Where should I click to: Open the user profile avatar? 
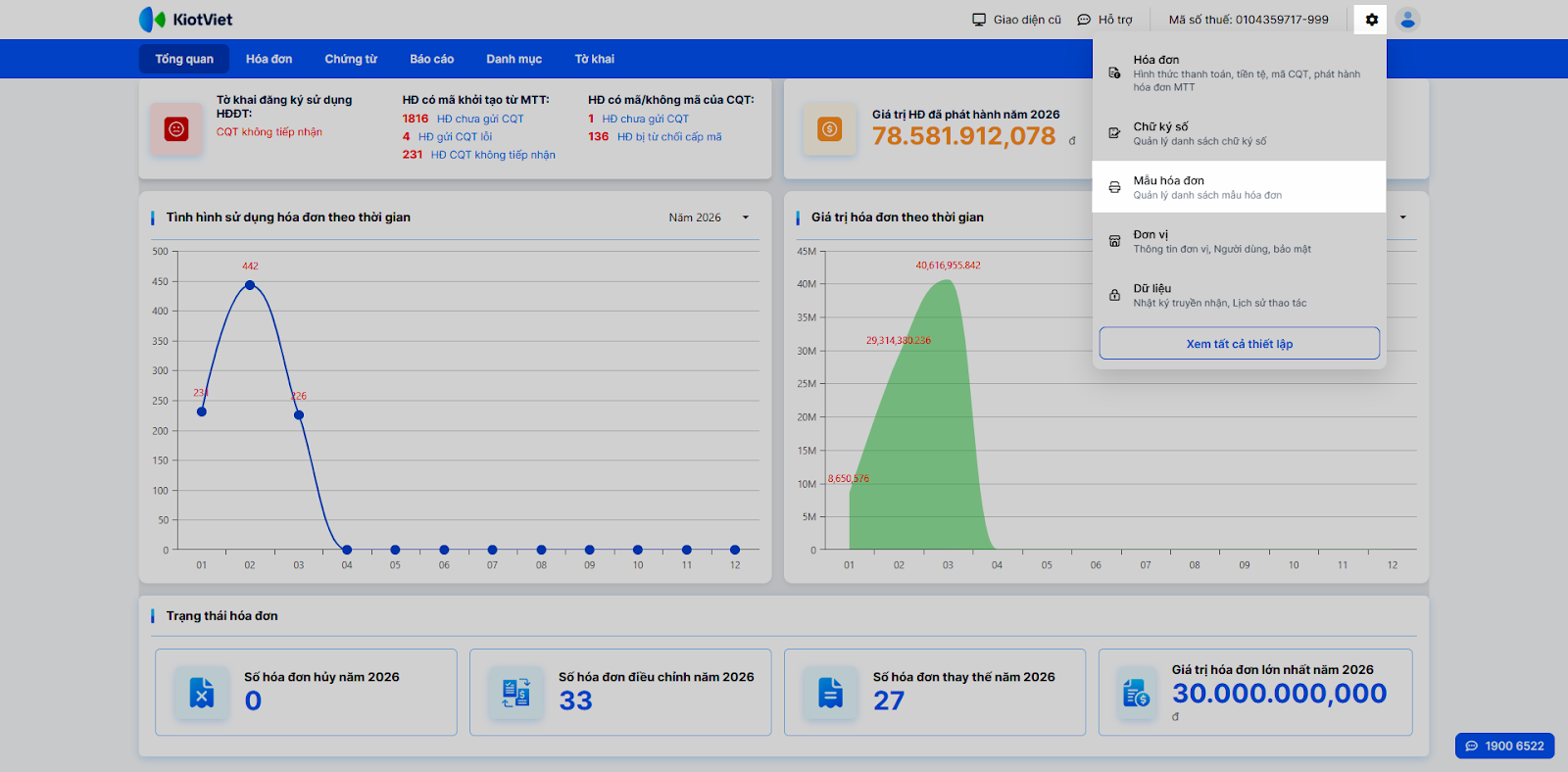(x=1407, y=20)
